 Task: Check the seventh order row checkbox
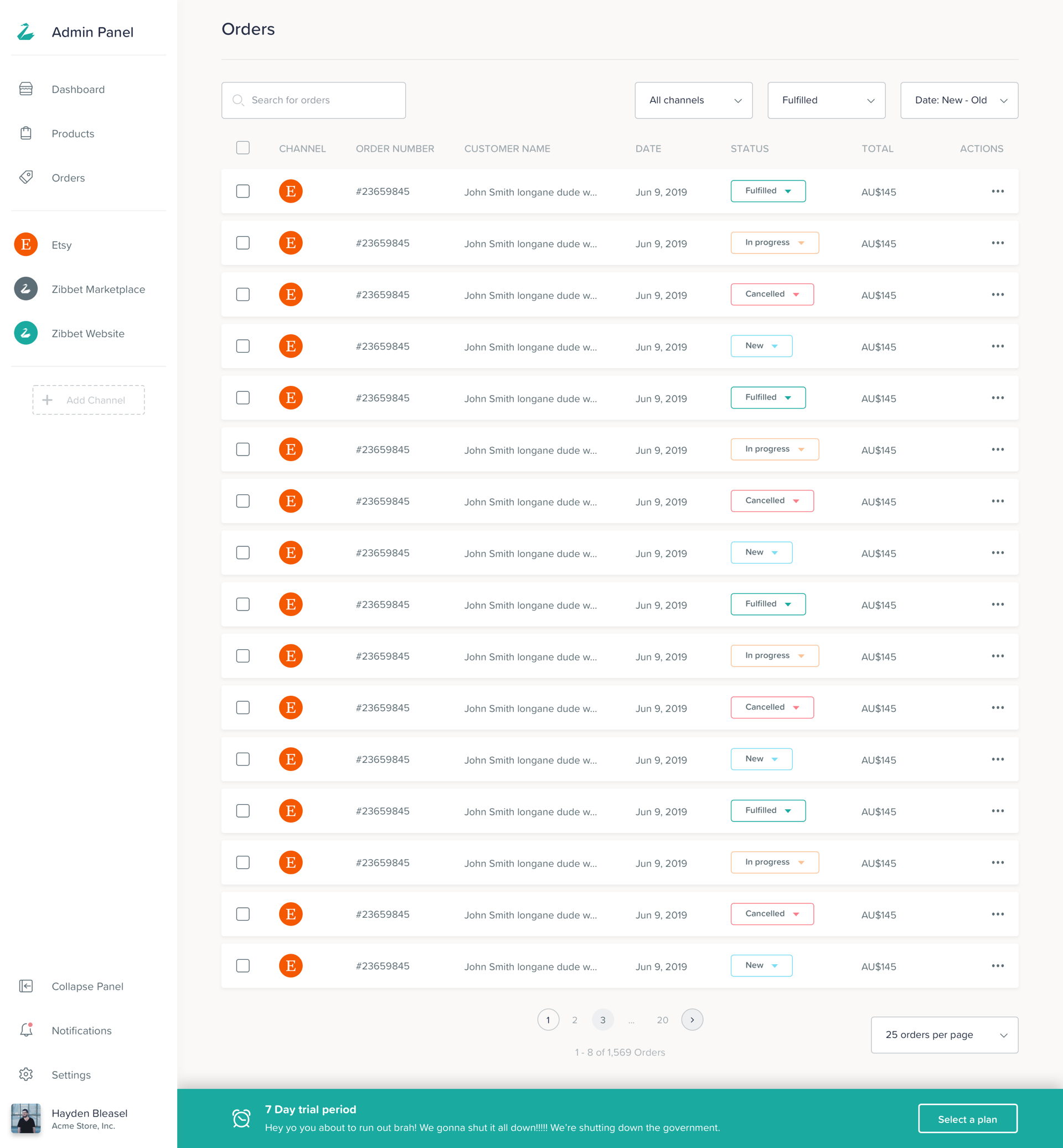(242, 501)
